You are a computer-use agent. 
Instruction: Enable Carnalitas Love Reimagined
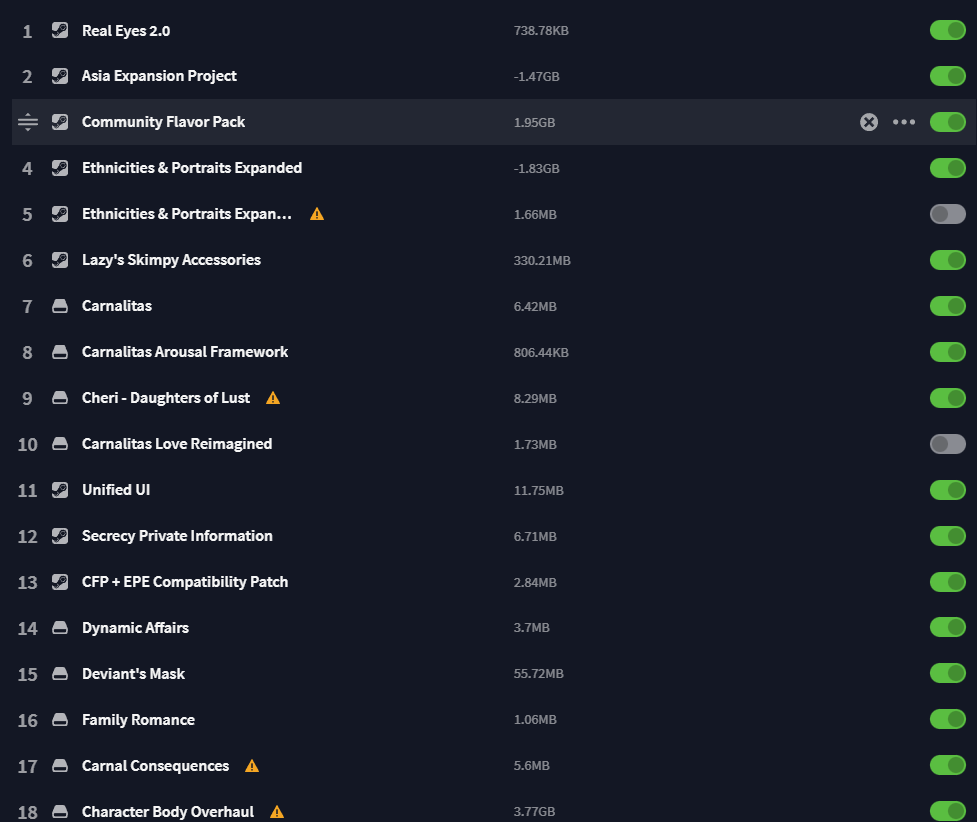pyautogui.click(x=947, y=443)
